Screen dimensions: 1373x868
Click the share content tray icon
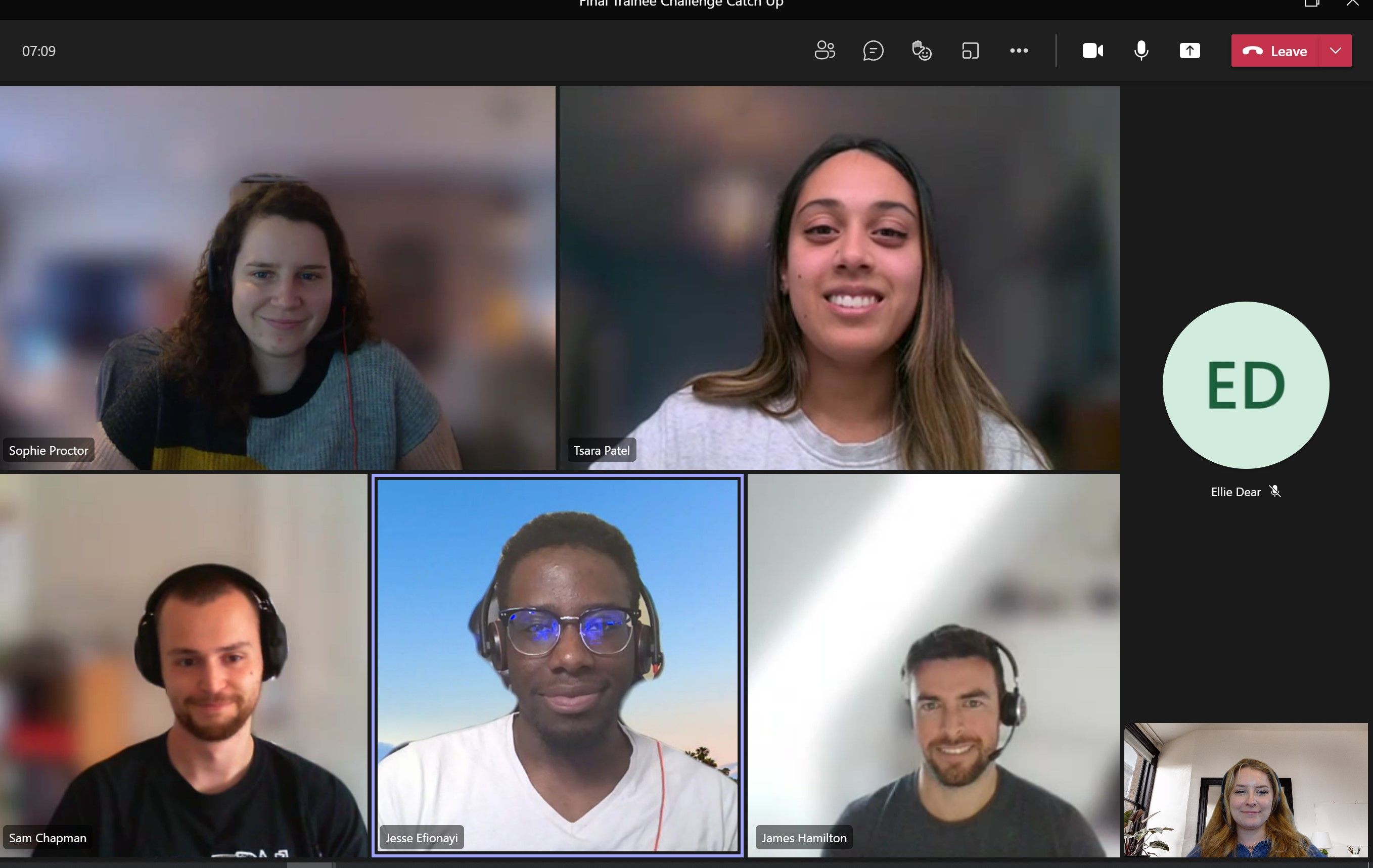(x=1189, y=51)
